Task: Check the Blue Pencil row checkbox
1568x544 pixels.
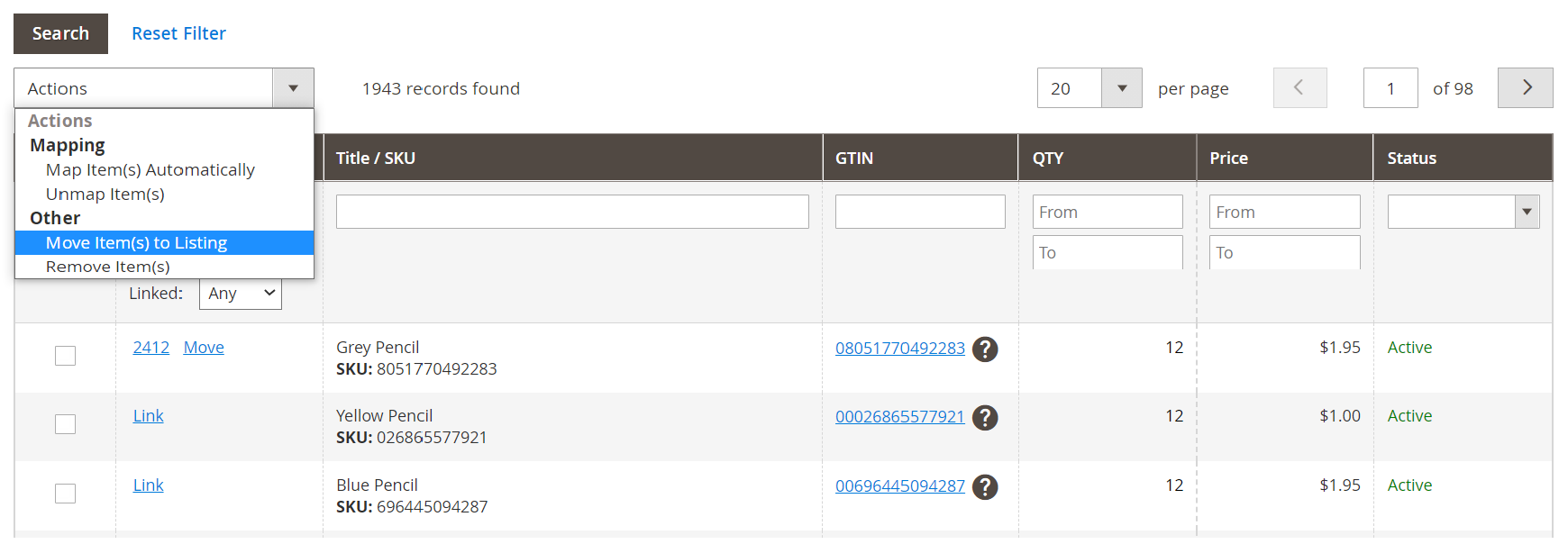Action: point(65,494)
